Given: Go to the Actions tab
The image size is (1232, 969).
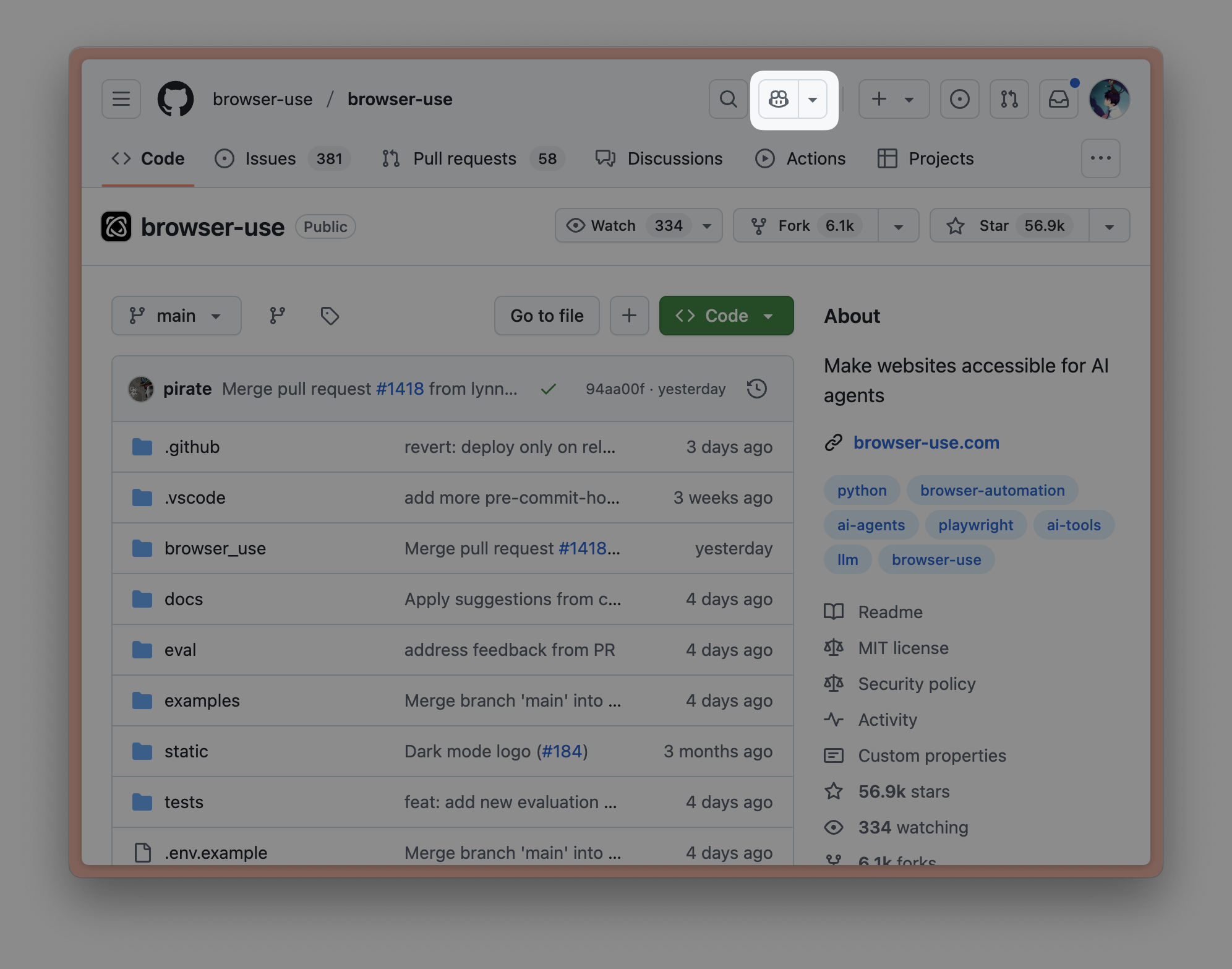Looking at the screenshot, I should 800,158.
